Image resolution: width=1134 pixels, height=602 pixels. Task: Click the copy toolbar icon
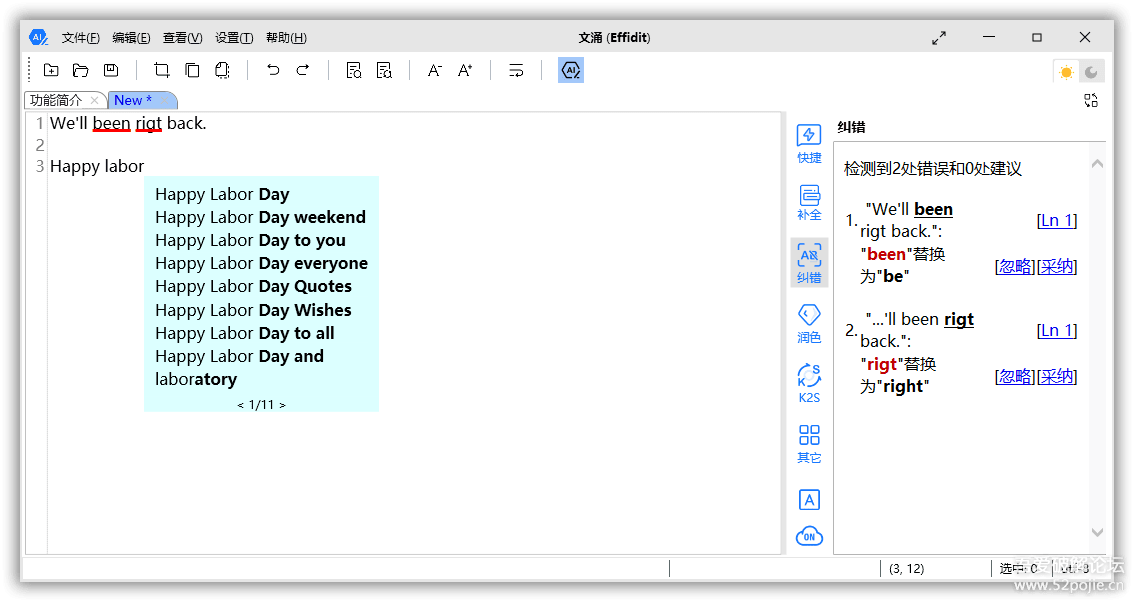click(x=192, y=70)
